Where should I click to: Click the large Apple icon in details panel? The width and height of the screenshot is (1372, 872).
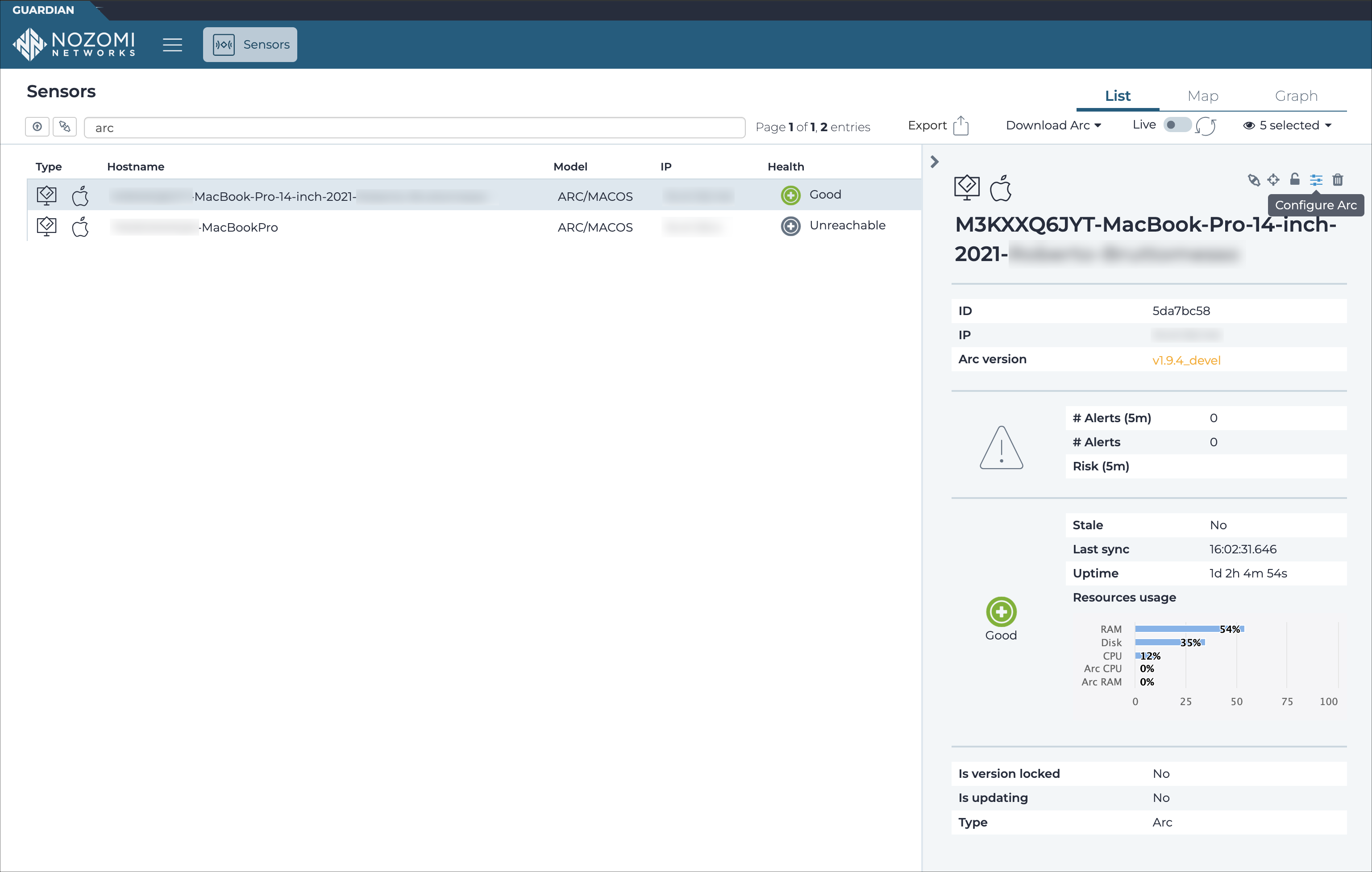pos(1001,188)
